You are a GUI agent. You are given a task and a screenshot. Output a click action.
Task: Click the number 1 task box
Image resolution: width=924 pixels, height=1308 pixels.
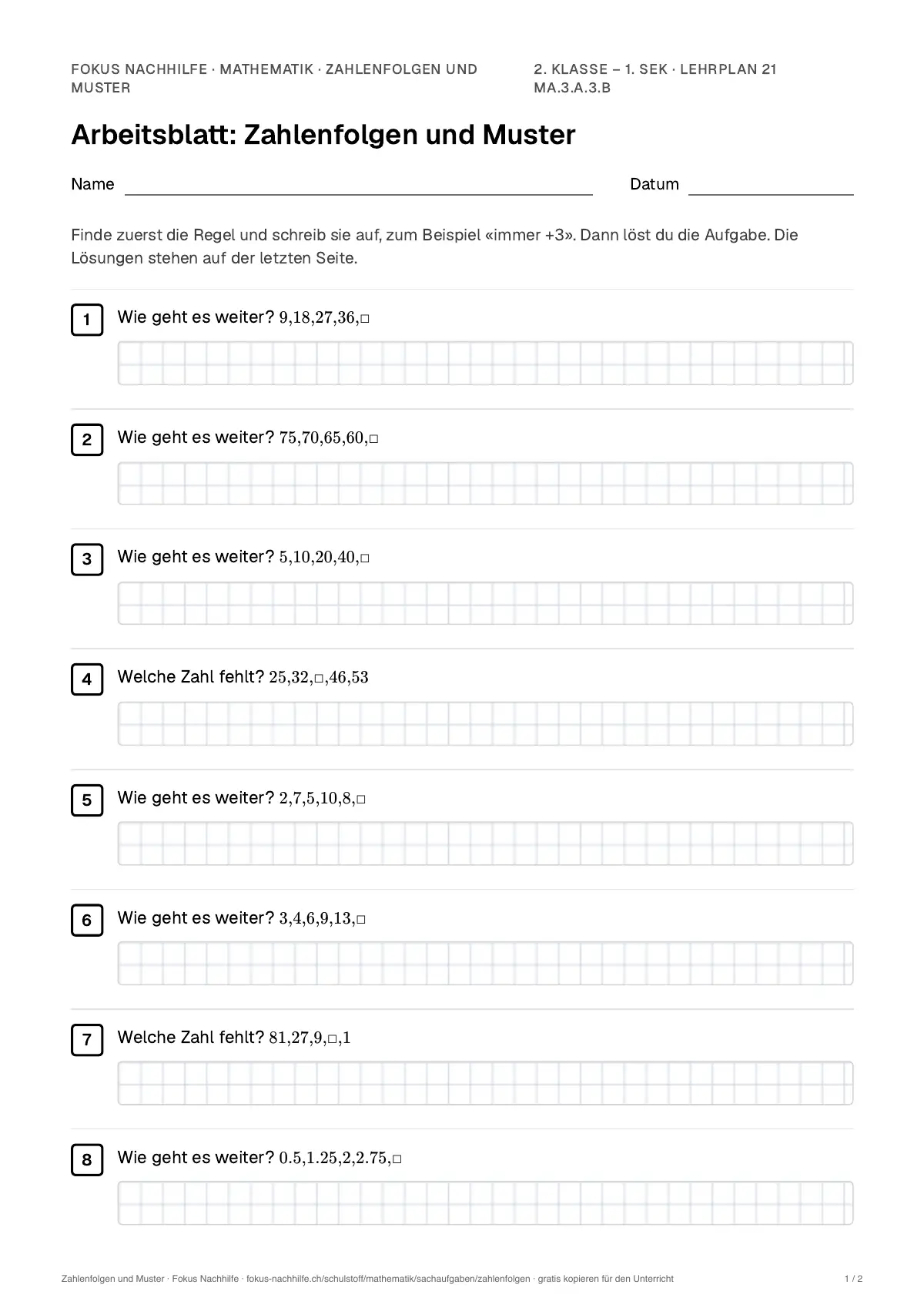tap(87, 320)
